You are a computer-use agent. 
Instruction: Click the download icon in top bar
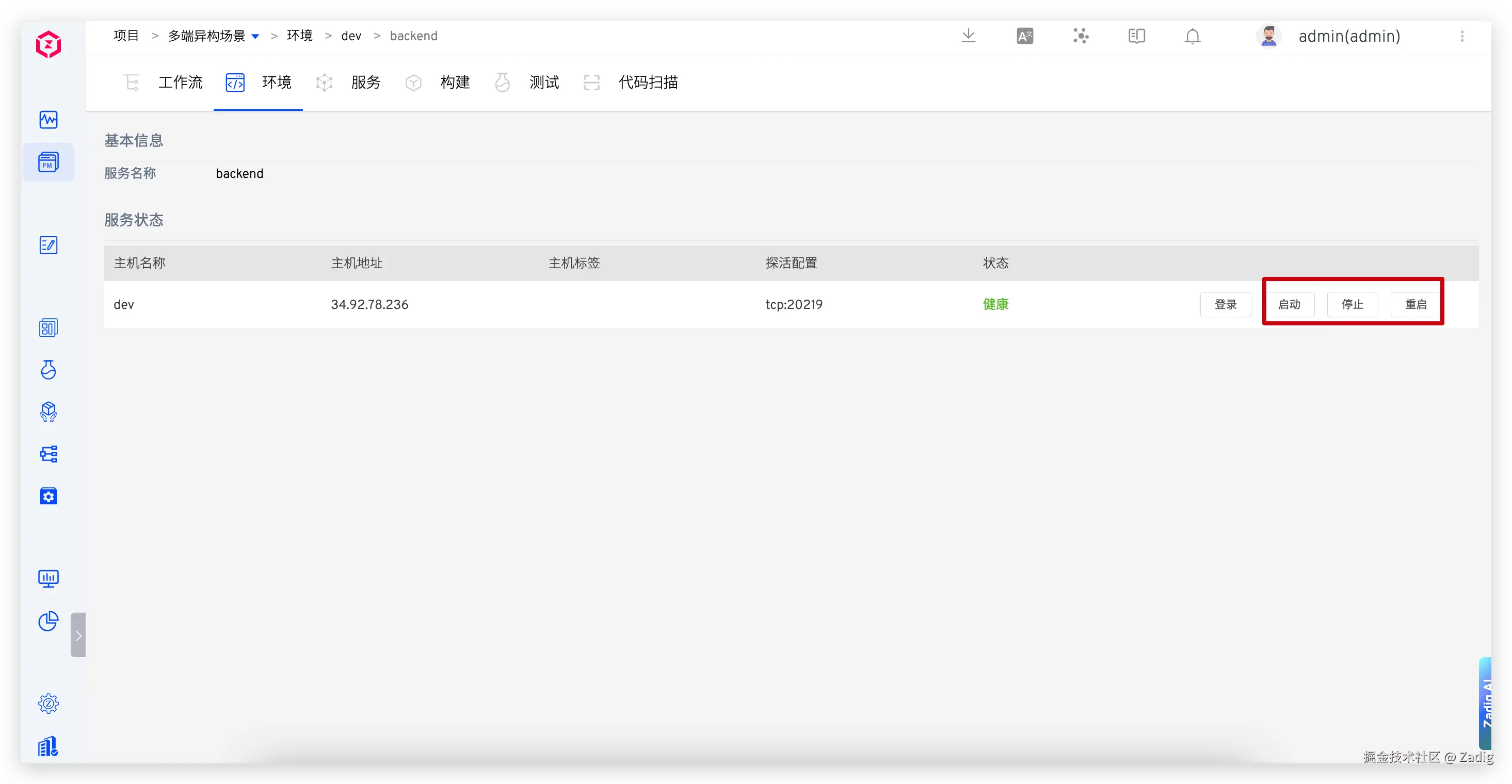pyautogui.click(x=969, y=36)
